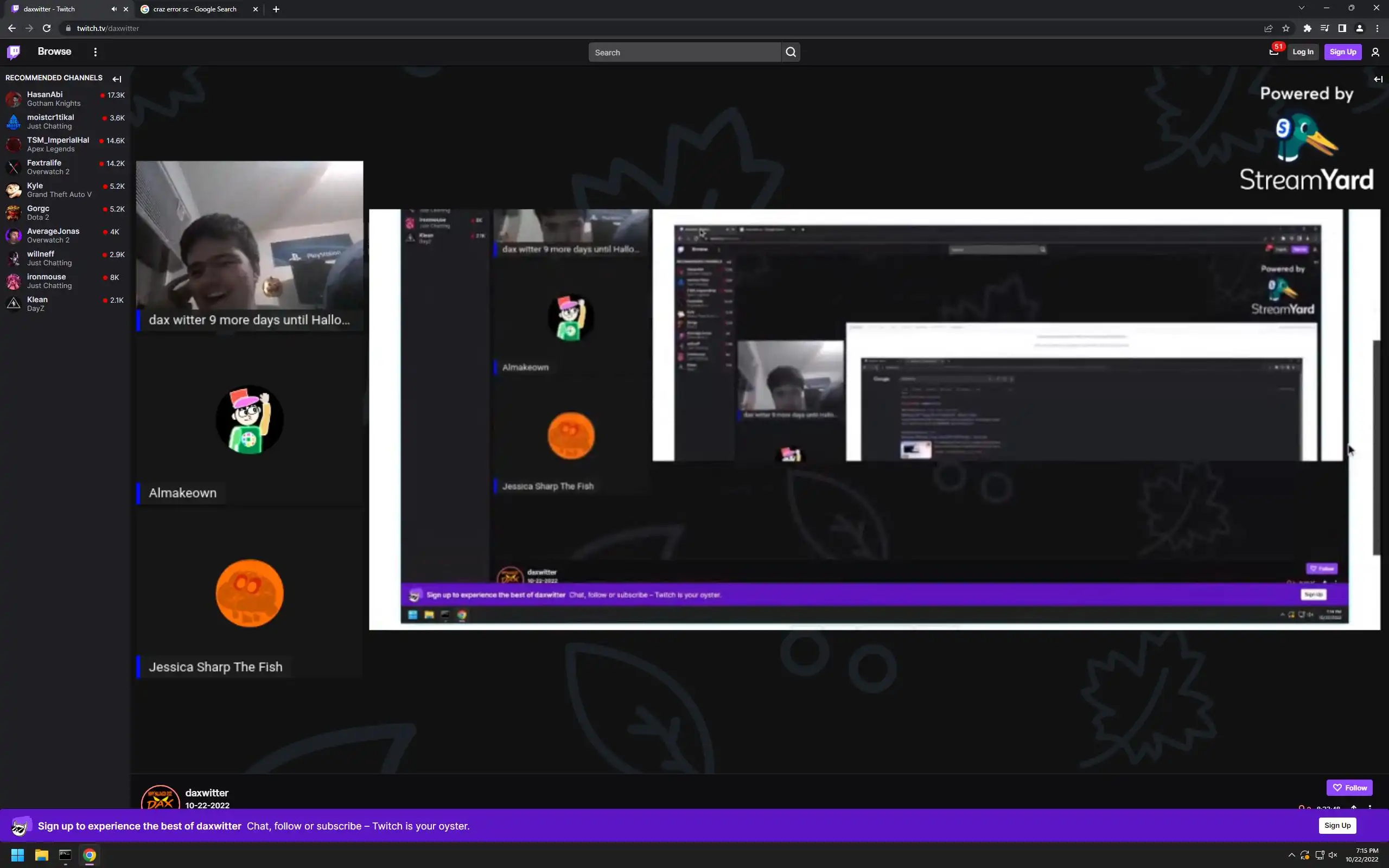The width and height of the screenshot is (1389, 868).
Task: Bookmark this page with the star
Action: tap(1286, 28)
